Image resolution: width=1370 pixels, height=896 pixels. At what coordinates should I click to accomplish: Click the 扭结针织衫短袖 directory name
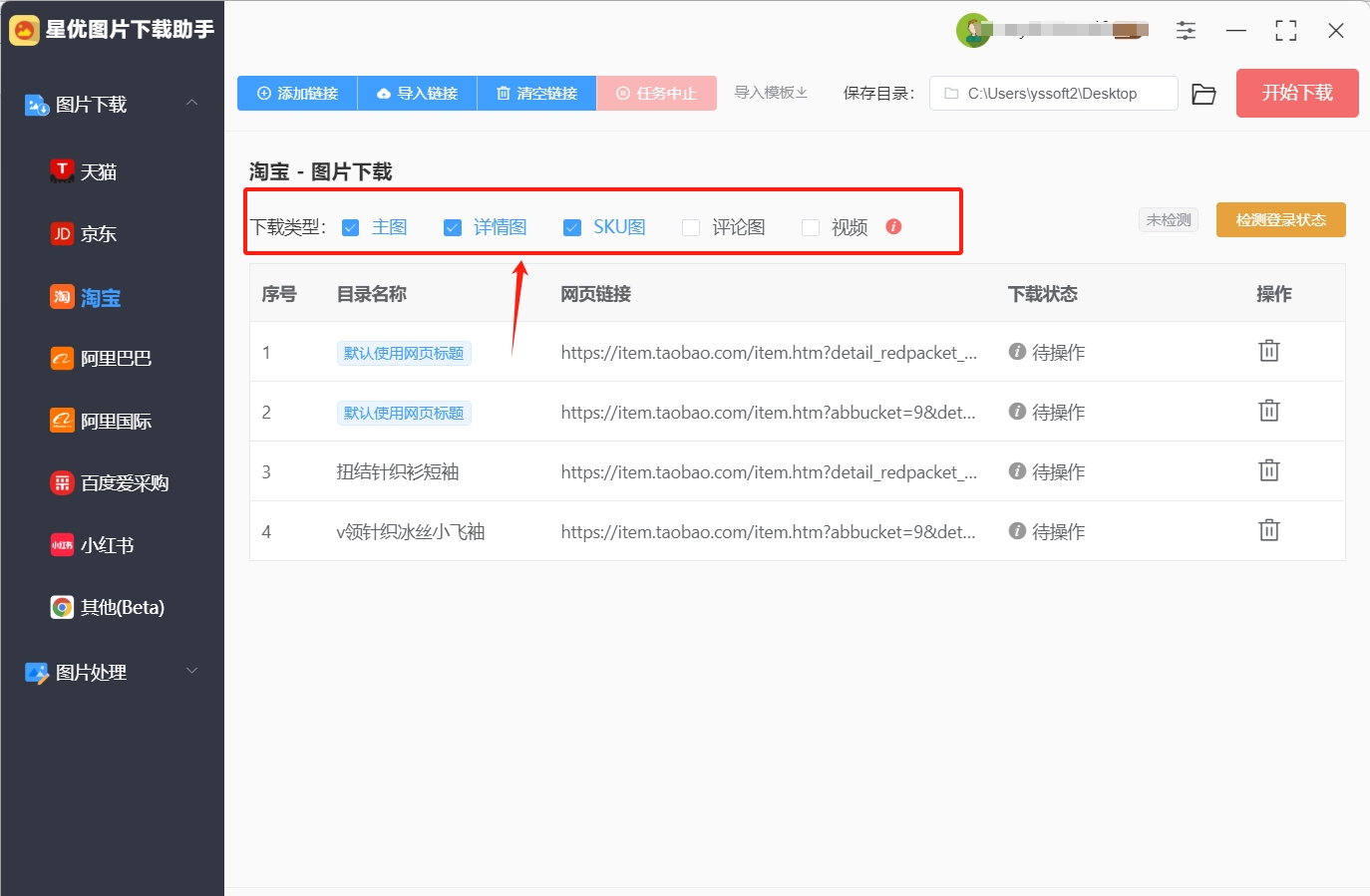click(x=398, y=471)
